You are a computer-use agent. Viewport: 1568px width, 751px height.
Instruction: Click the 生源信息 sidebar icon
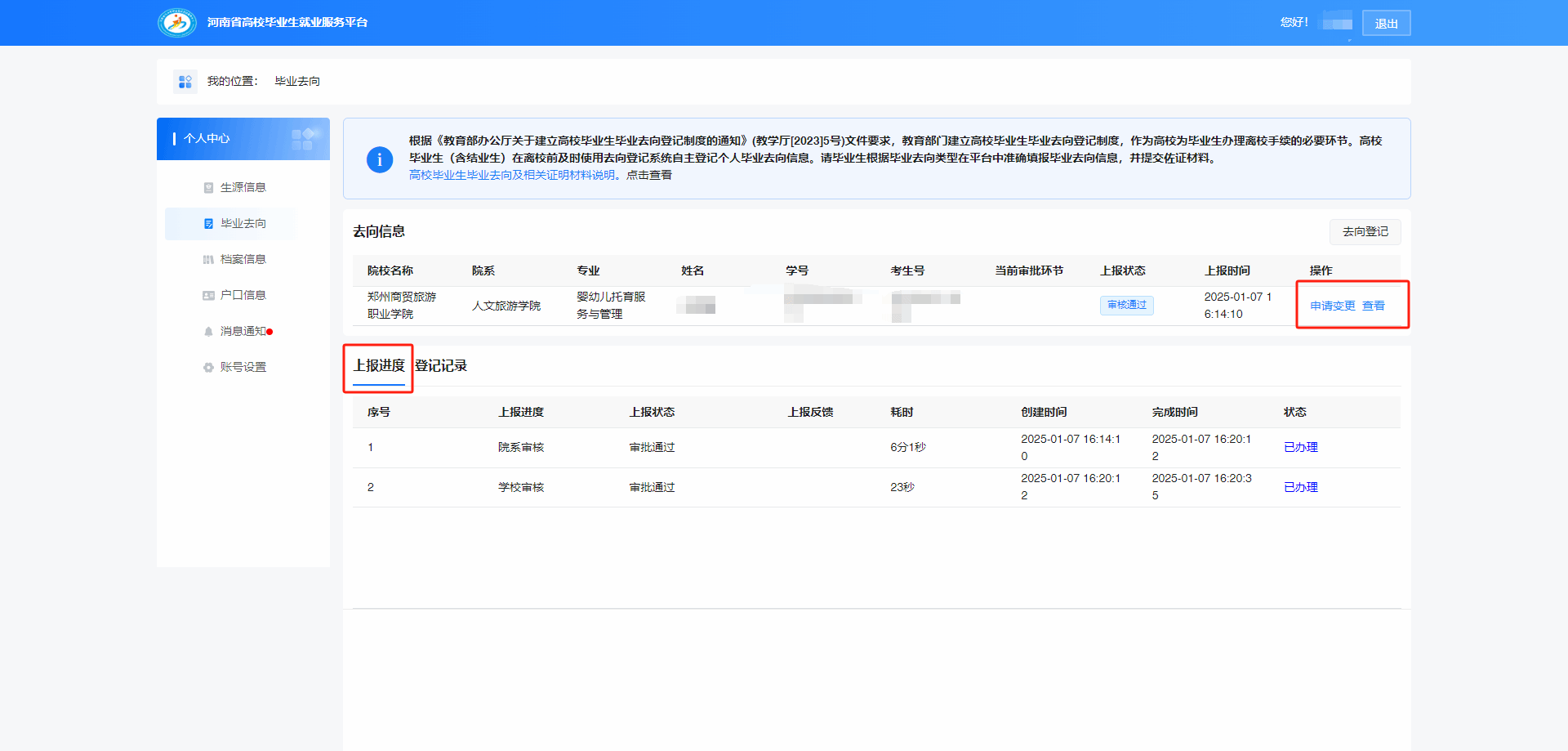coord(208,188)
